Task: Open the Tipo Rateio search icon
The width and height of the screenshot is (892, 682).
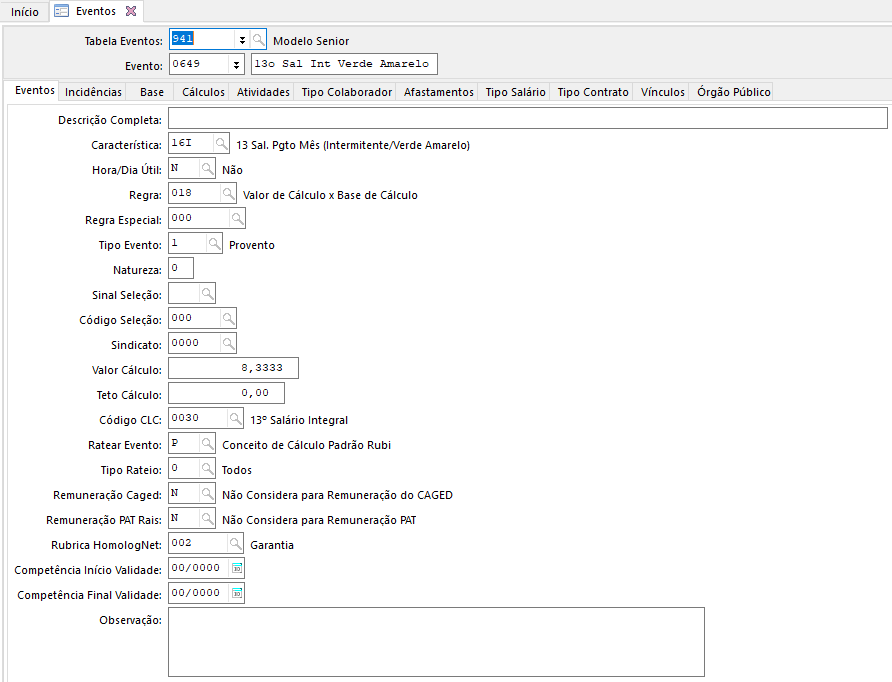Action: tap(208, 469)
